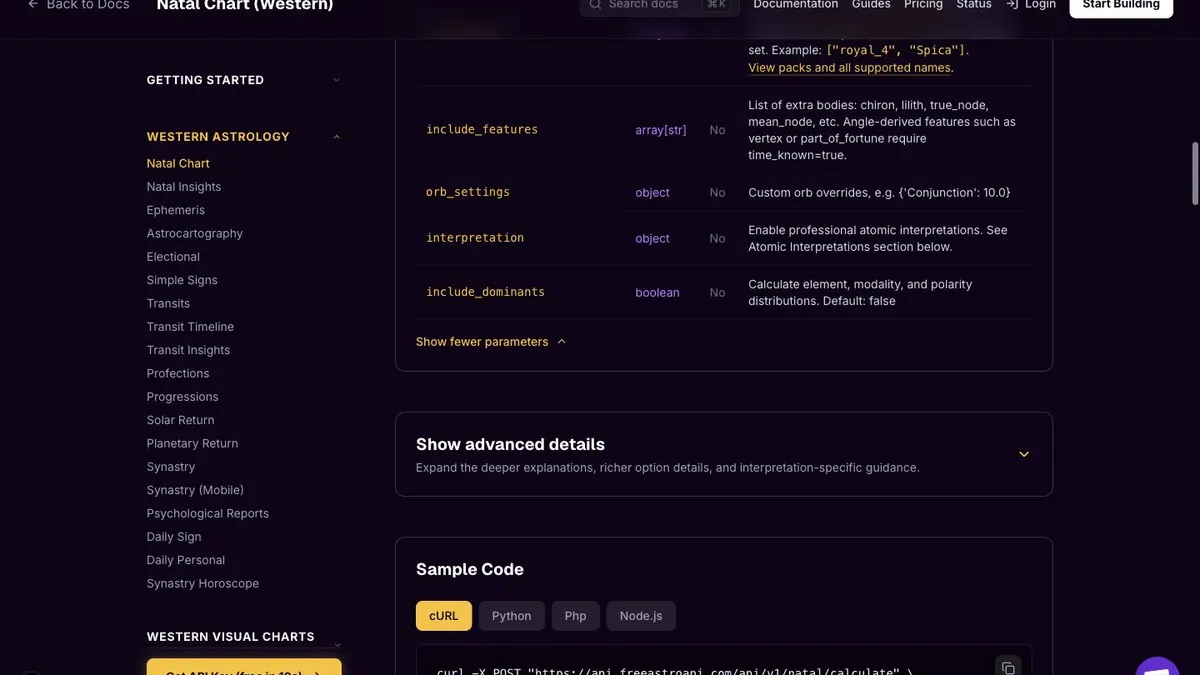Open Synastry Horoscope sidebar item
Screen dimensions: 1200x675
[203, 584]
